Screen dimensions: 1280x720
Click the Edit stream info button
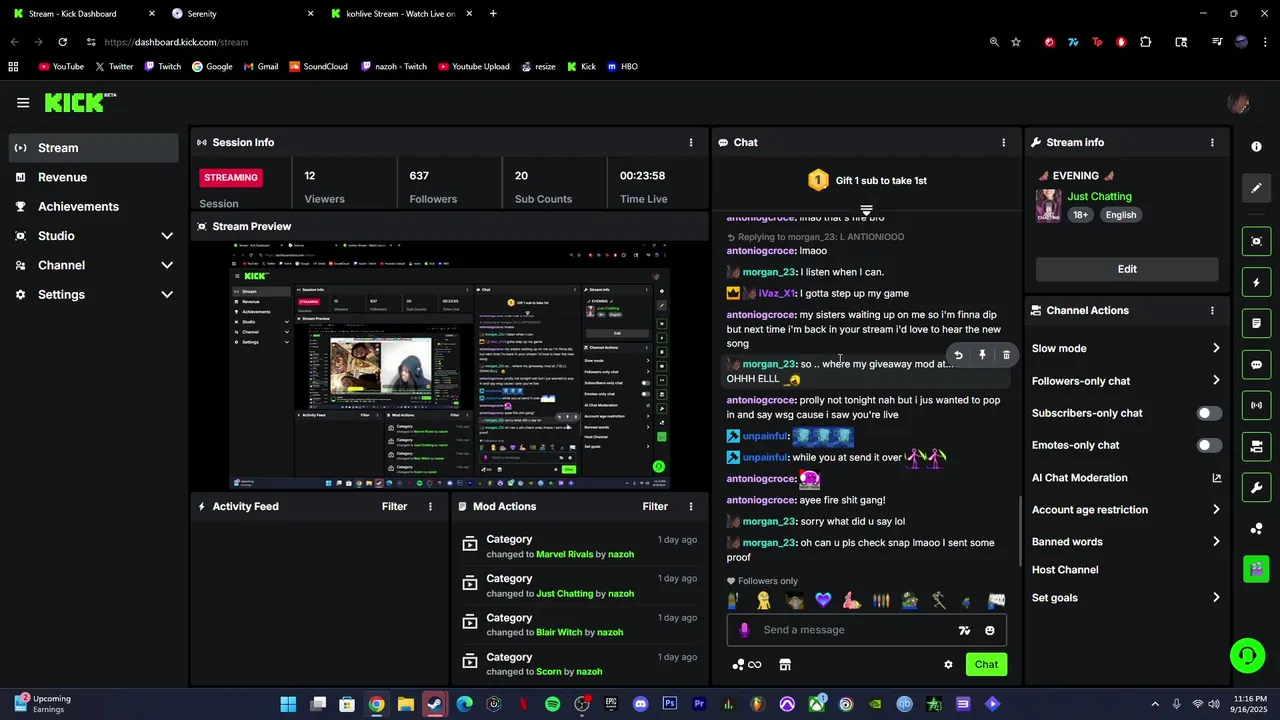pos(1127,269)
